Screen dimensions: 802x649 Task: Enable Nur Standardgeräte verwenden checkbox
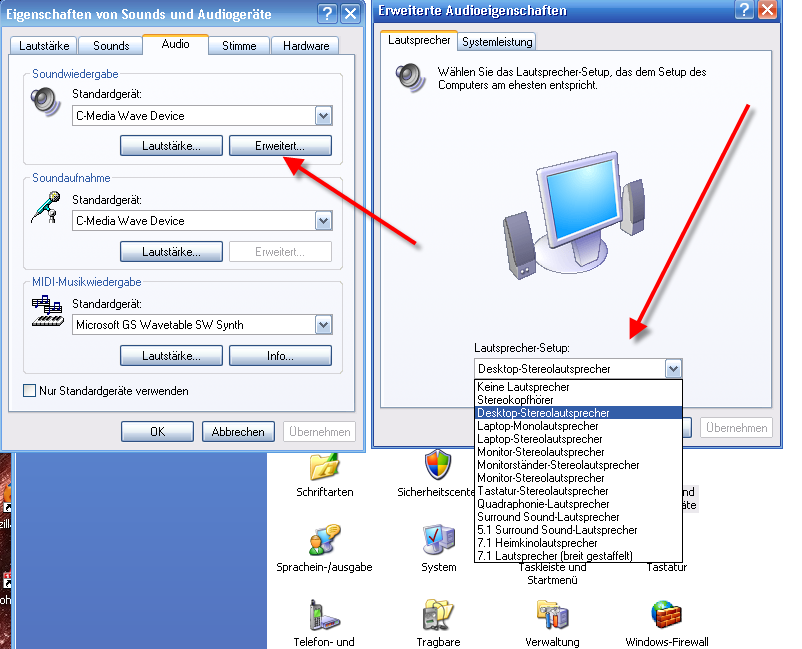tap(30, 391)
